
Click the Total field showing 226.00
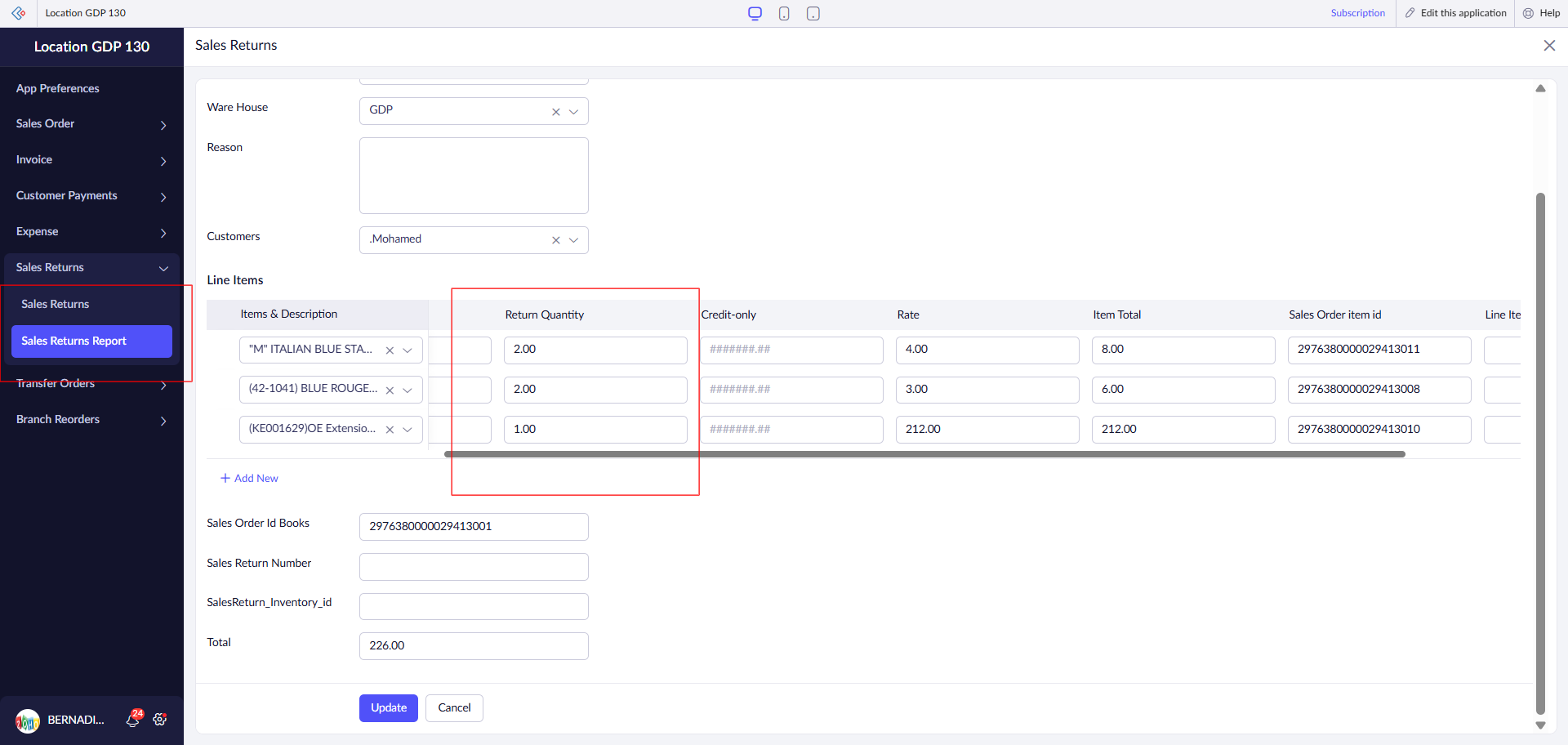(474, 646)
